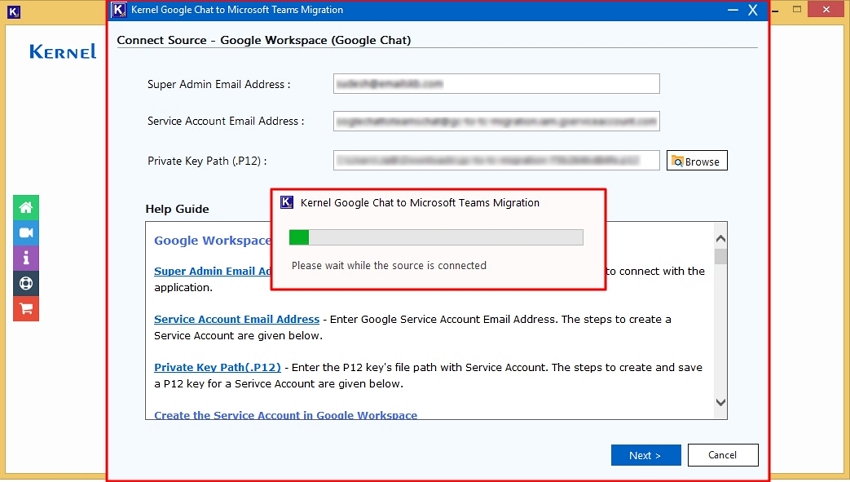The width and height of the screenshot is (850, 482).
Task: Close the main Kernel window behind
Action: pyautogui.click(x=826, y=9)
